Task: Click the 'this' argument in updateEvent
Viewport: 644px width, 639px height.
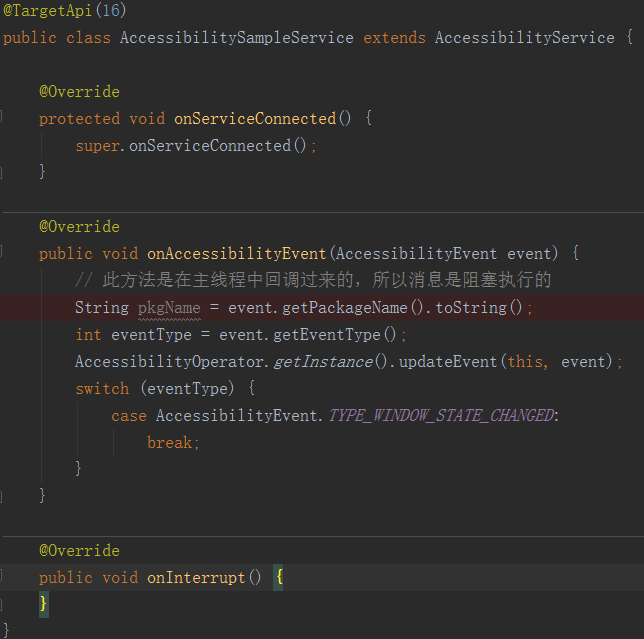Action: 525,362
